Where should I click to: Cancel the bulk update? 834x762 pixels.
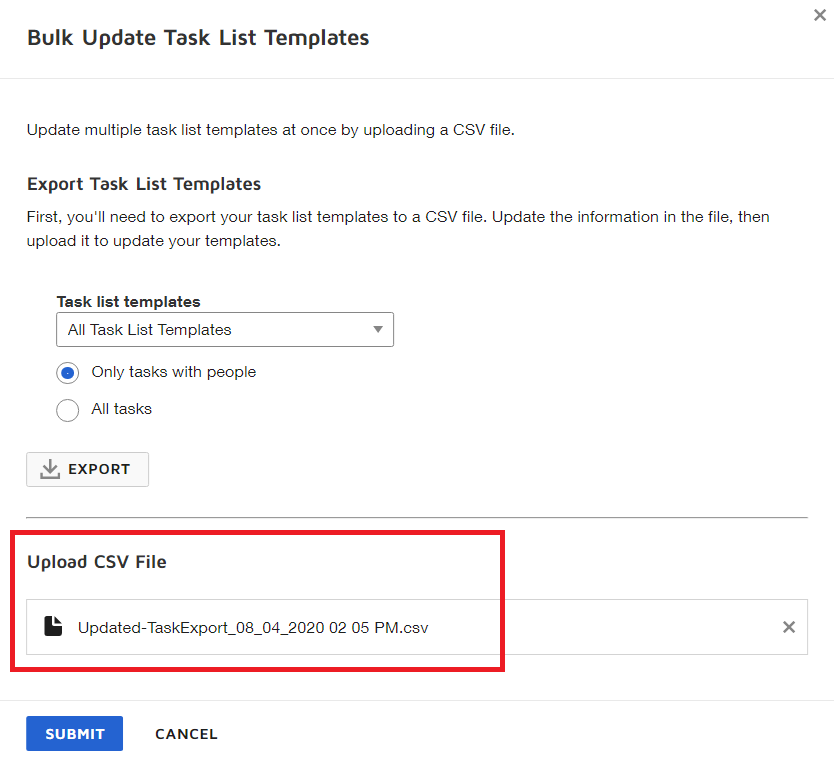click(186, 734)
